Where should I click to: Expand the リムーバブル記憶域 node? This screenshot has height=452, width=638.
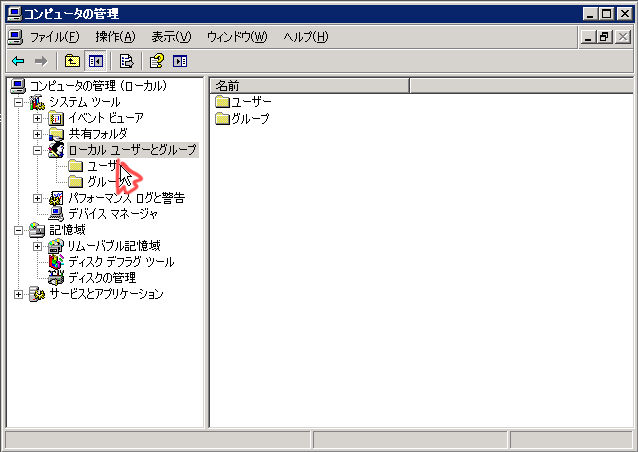point(37,247)
